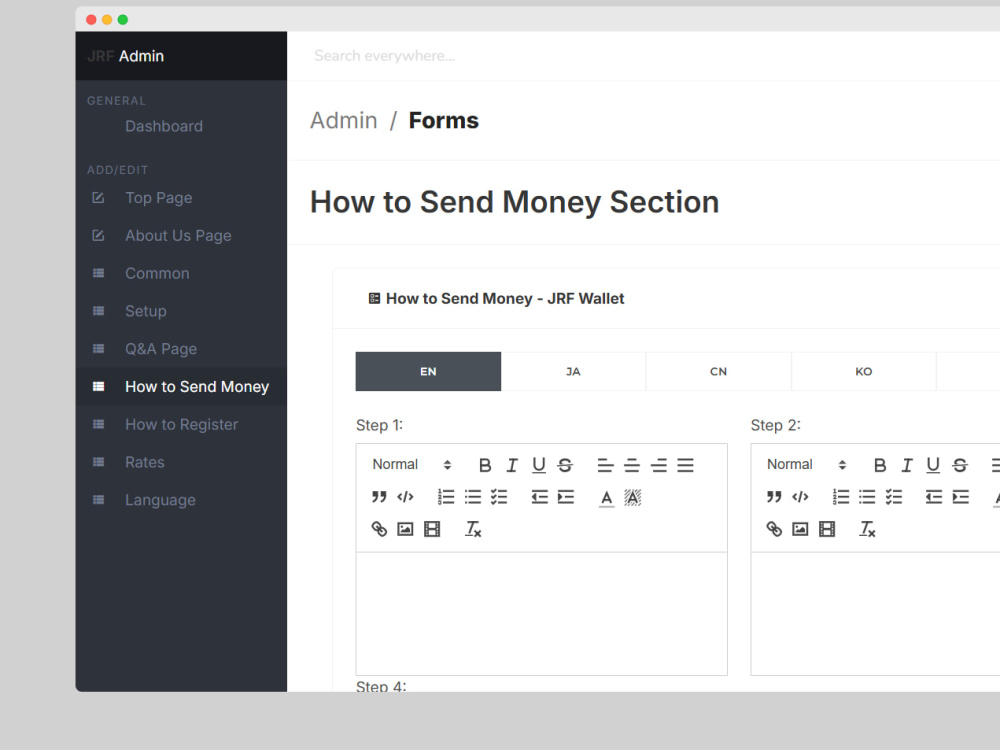Image resolution: width=1000 pixels, height=750 pixels.
Task: Open How to Register in sidebar
Action: click(181, 424)
